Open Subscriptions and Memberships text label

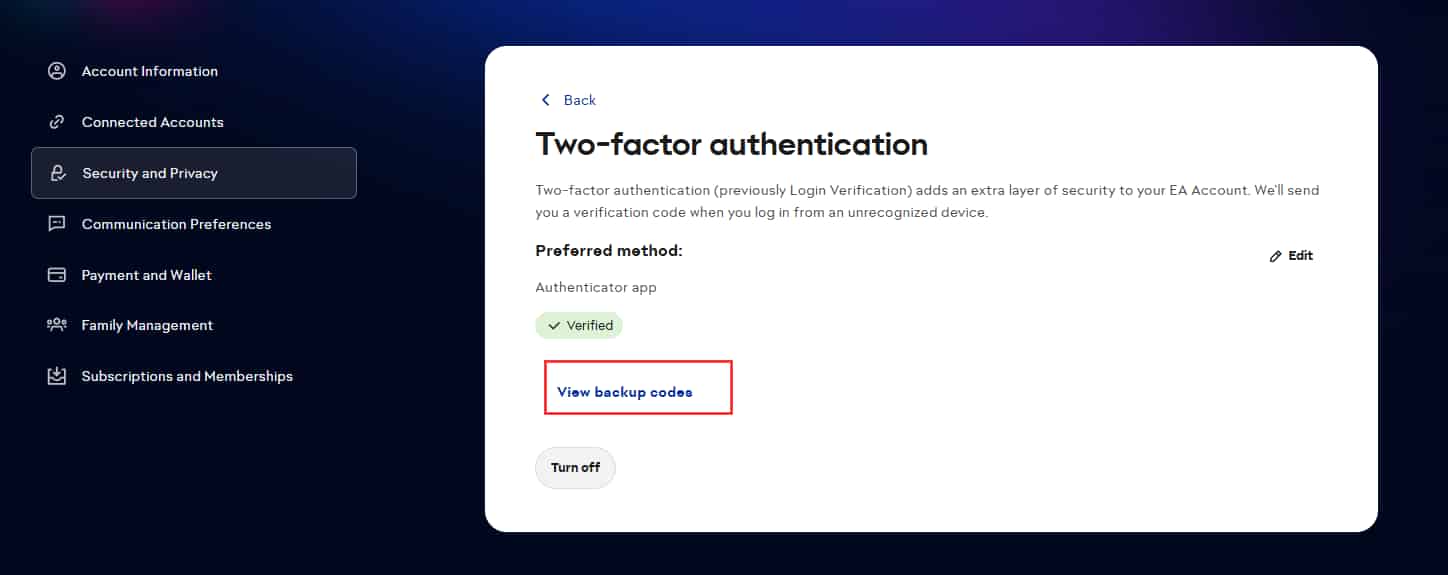(x=187, y=376)
